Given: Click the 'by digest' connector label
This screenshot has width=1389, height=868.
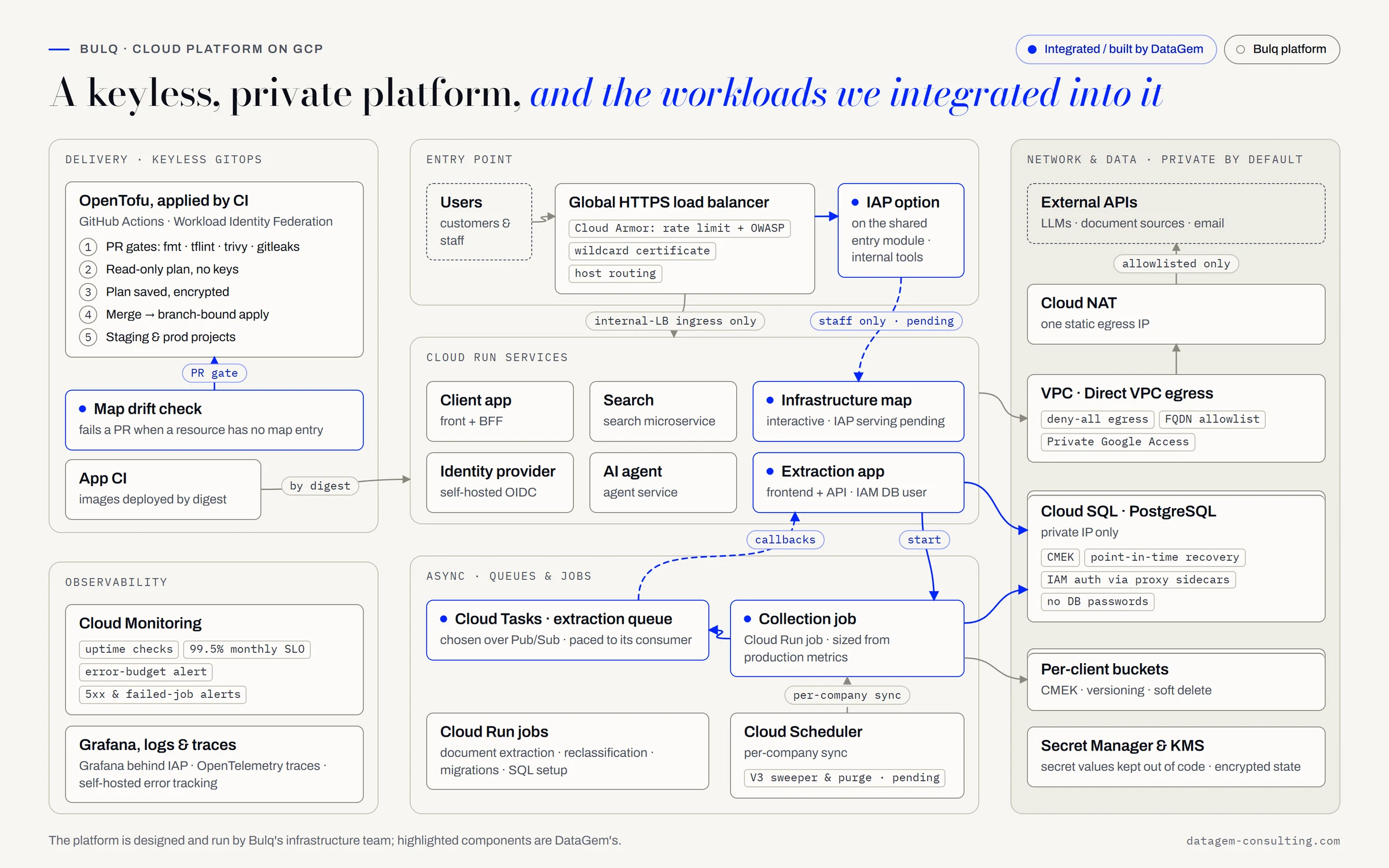Looking at the screenshot, I should (320, 486).
